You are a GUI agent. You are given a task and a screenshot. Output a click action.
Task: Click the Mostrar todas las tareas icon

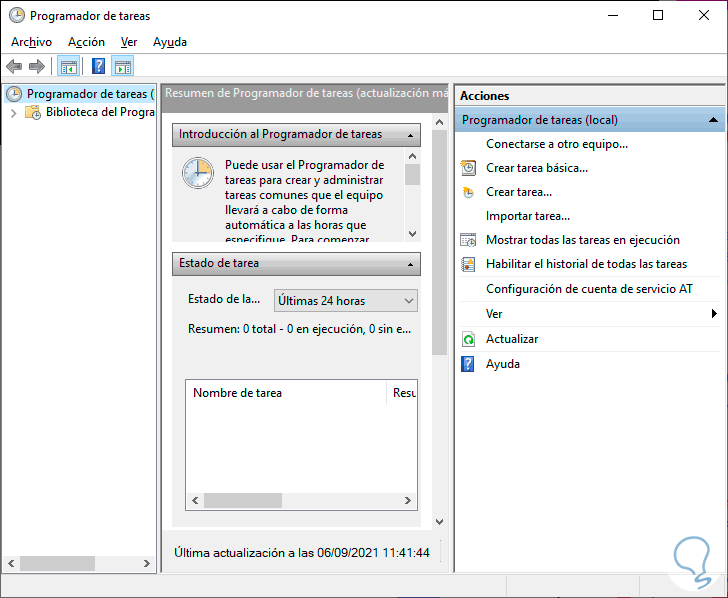coord(469,241)
